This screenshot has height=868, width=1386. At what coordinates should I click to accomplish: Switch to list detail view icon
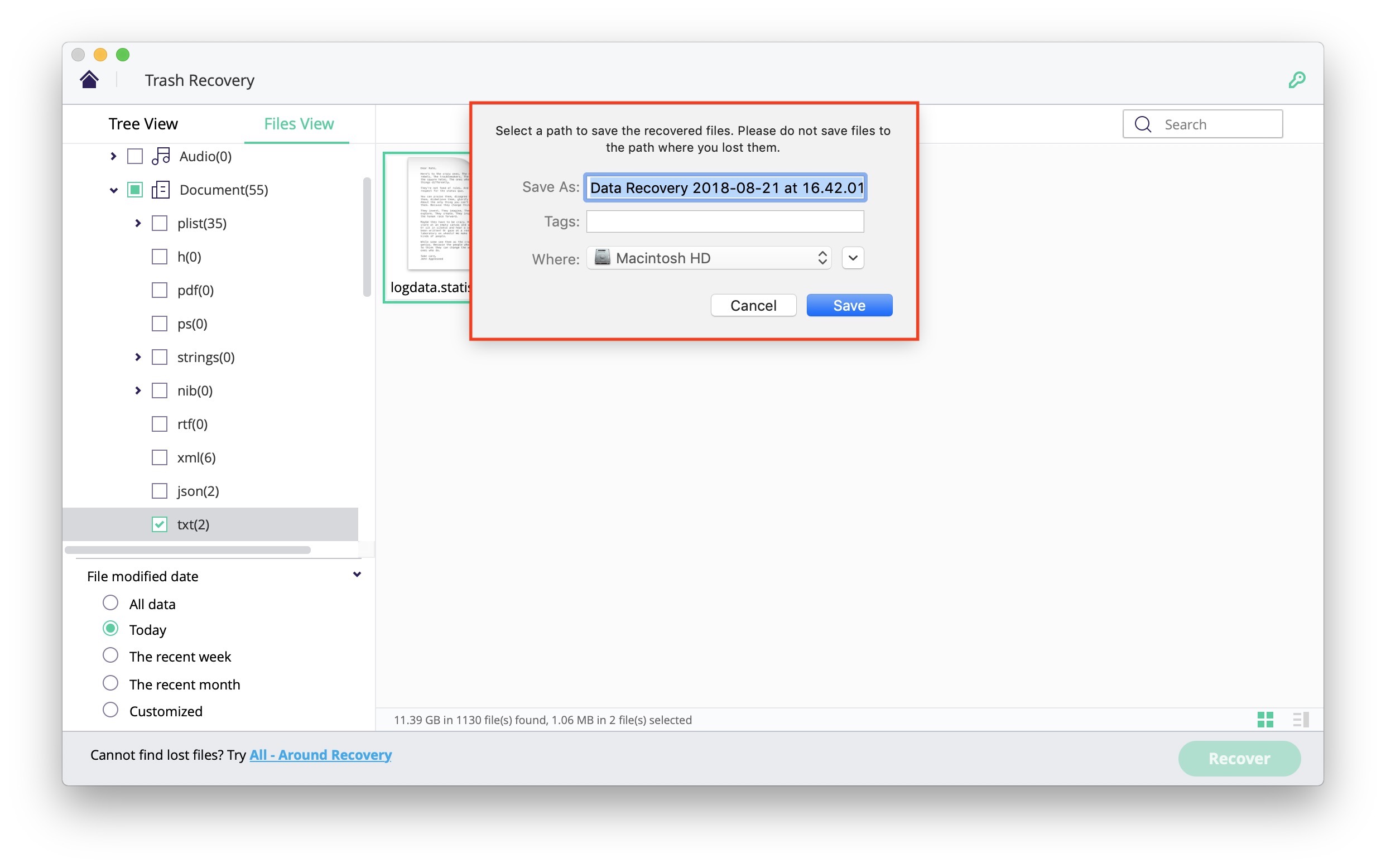click(x=1301, y=719)
